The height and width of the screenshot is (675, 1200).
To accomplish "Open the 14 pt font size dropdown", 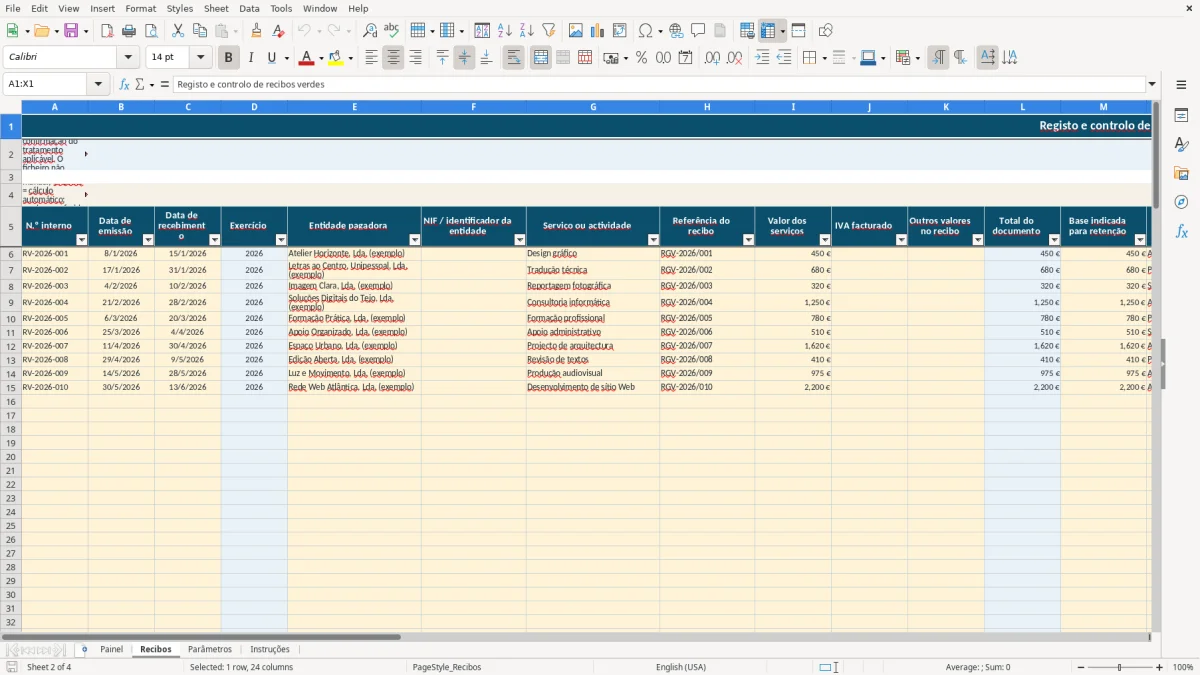I will pos(200,58).
